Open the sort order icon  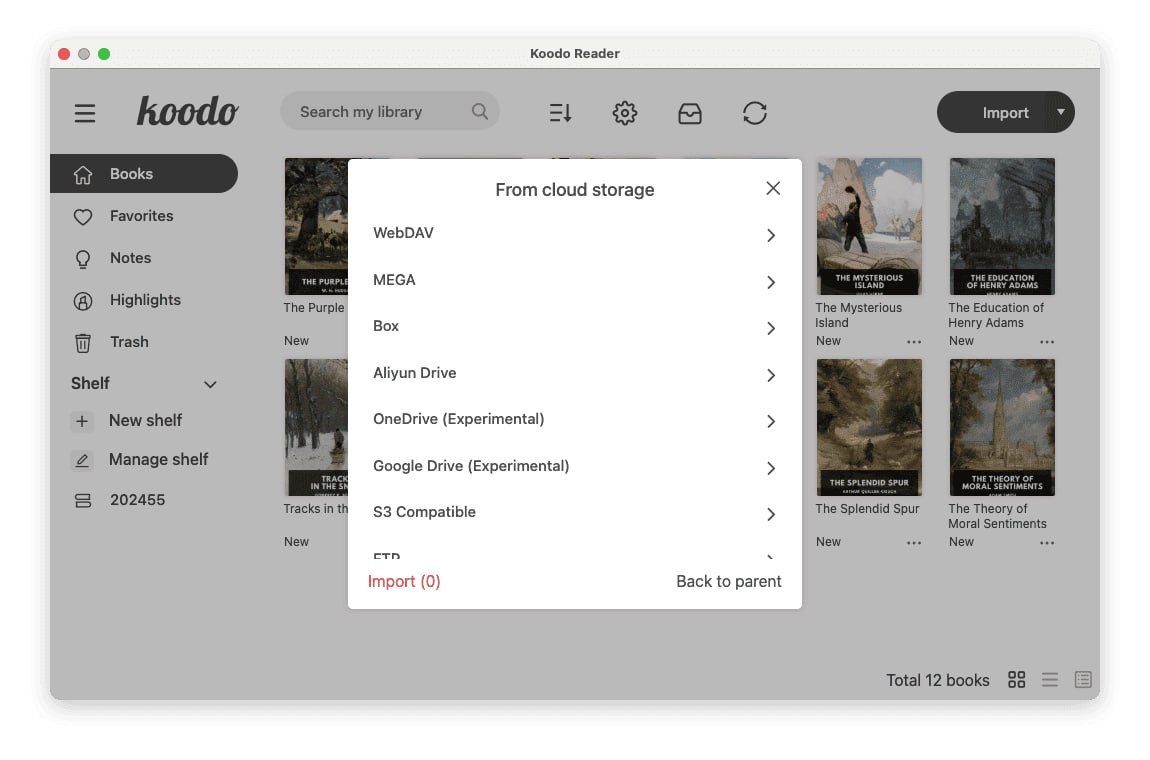560,113
